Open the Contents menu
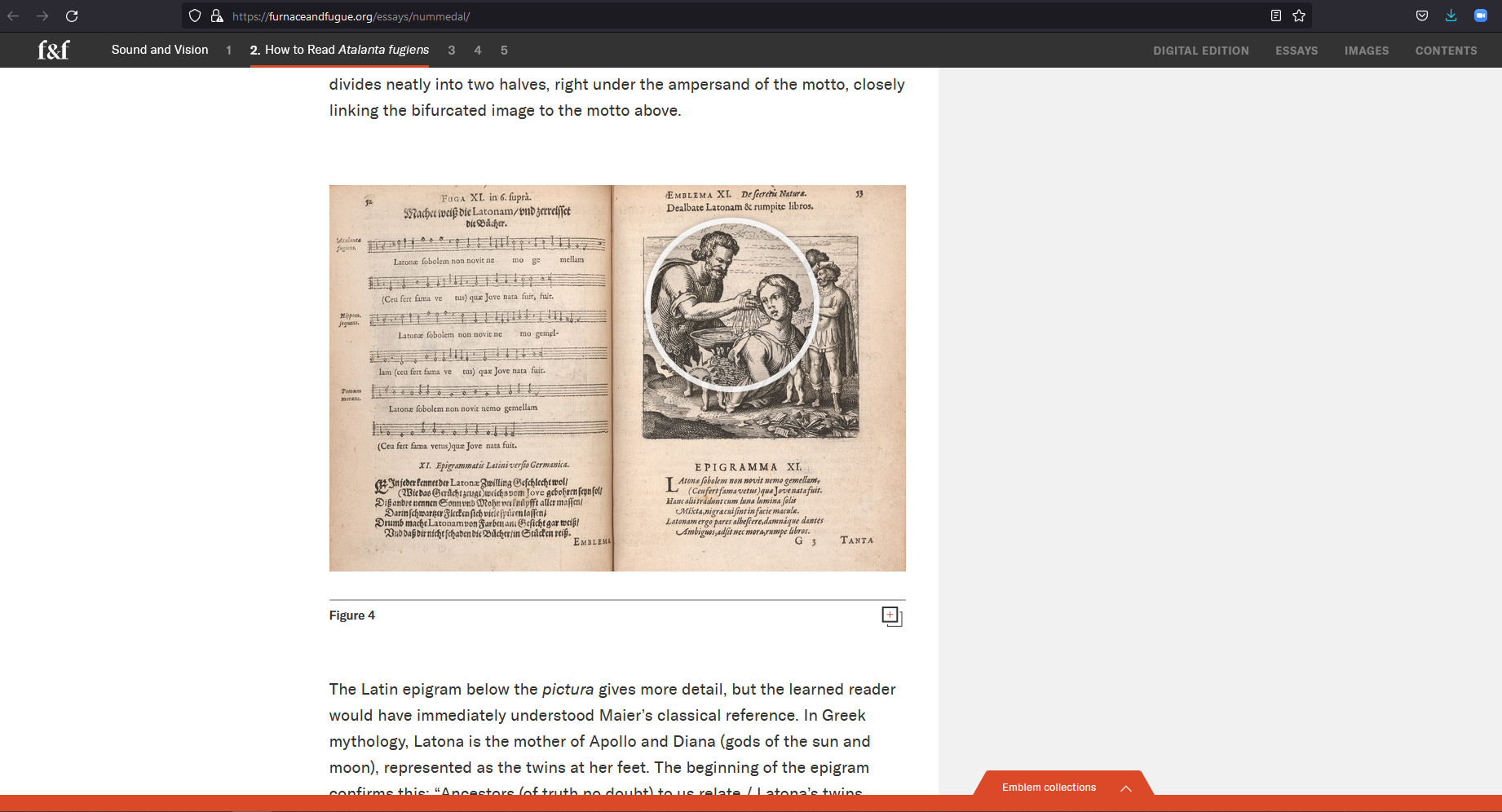 click(x=1446, y=51)
